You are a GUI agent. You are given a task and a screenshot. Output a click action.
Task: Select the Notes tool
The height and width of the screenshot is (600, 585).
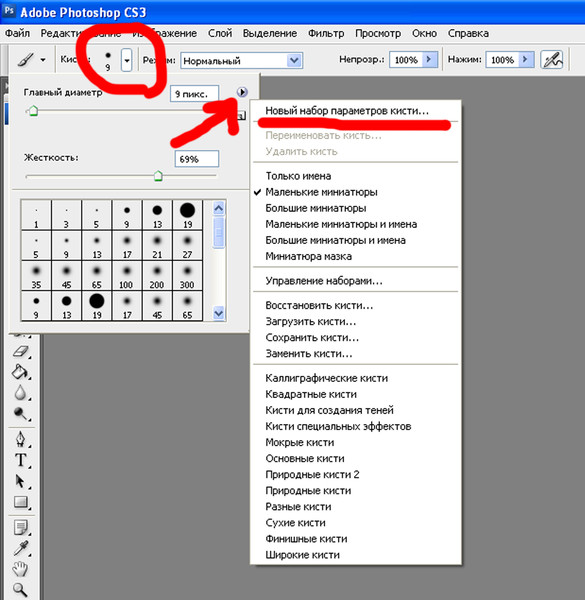pos(21,527)
